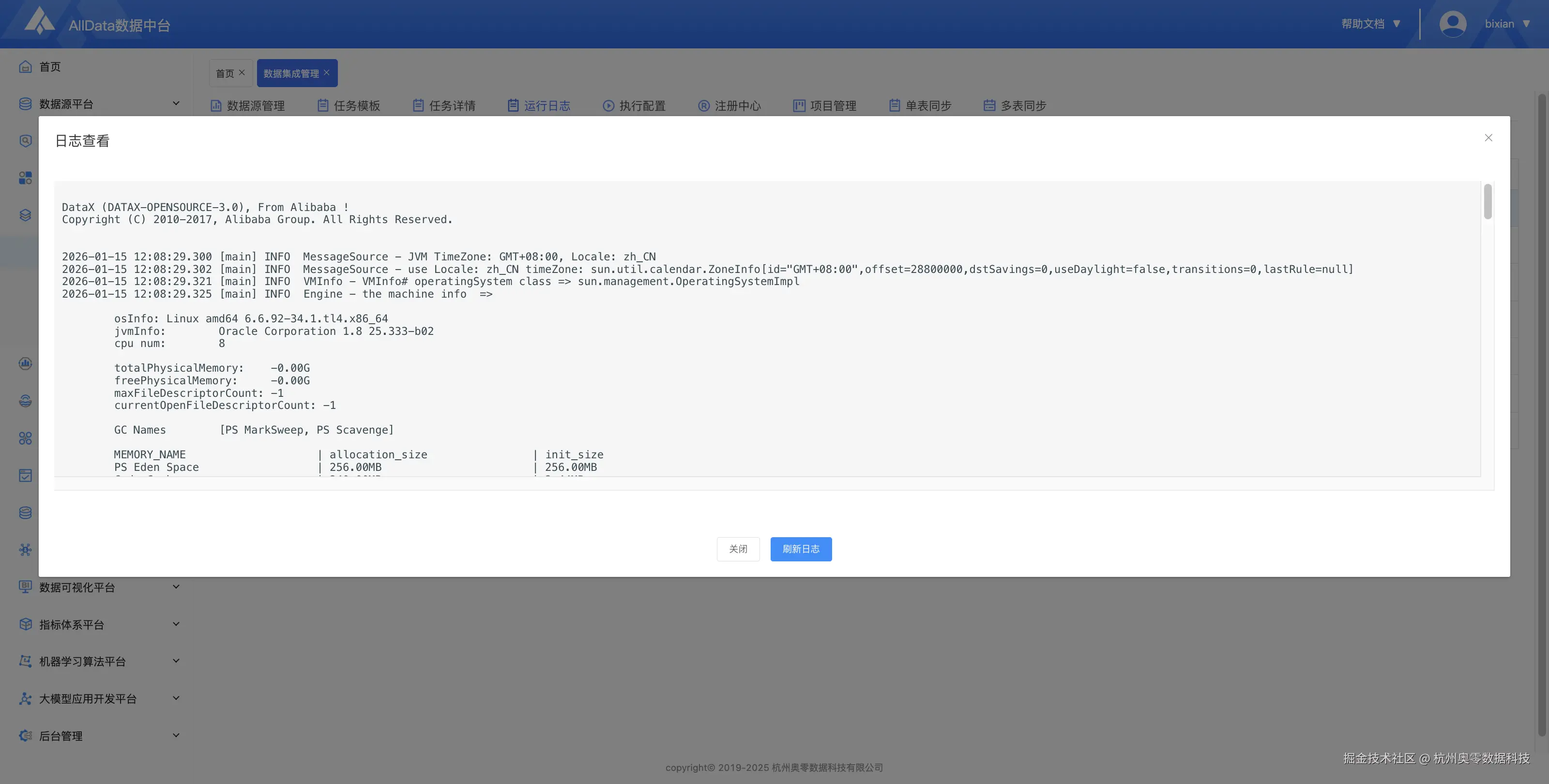Image resolution: width=1549 pixels, height=784 pixels.
Task: Click the 大模型应用开发平台 icon
Action: tap(25, 699)
